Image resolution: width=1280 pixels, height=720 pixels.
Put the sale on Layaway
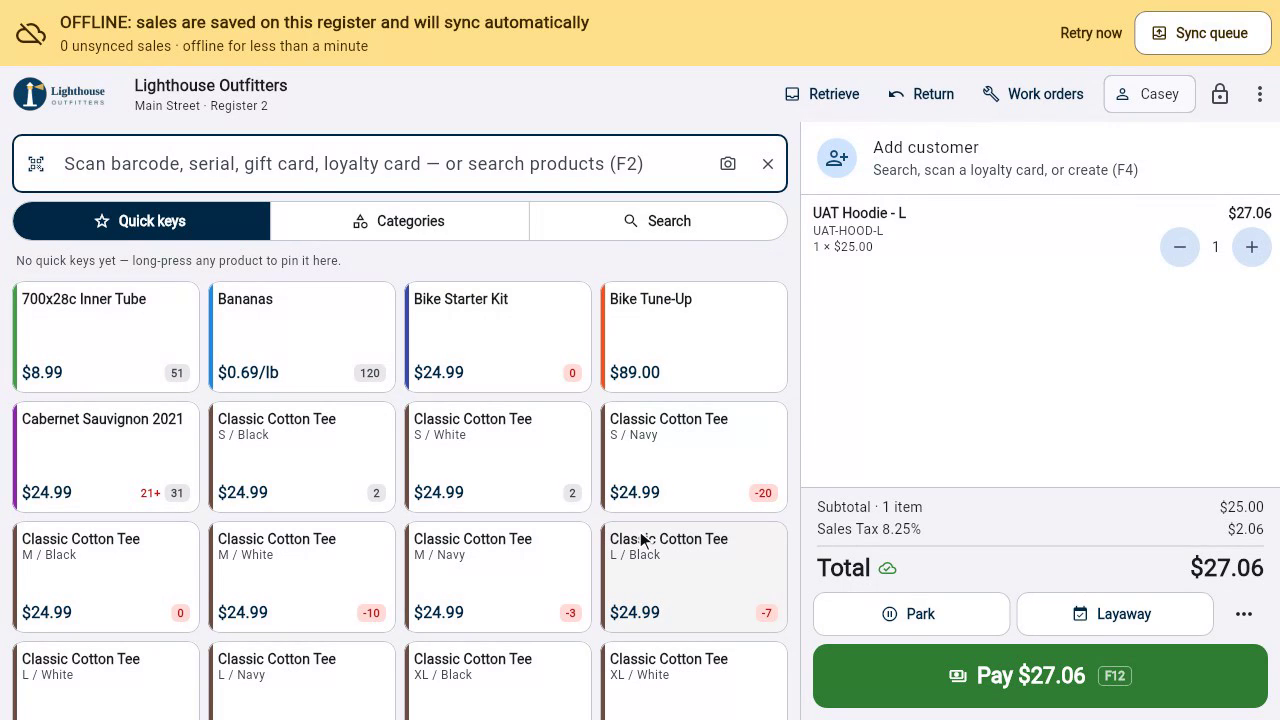[1115, 614]
